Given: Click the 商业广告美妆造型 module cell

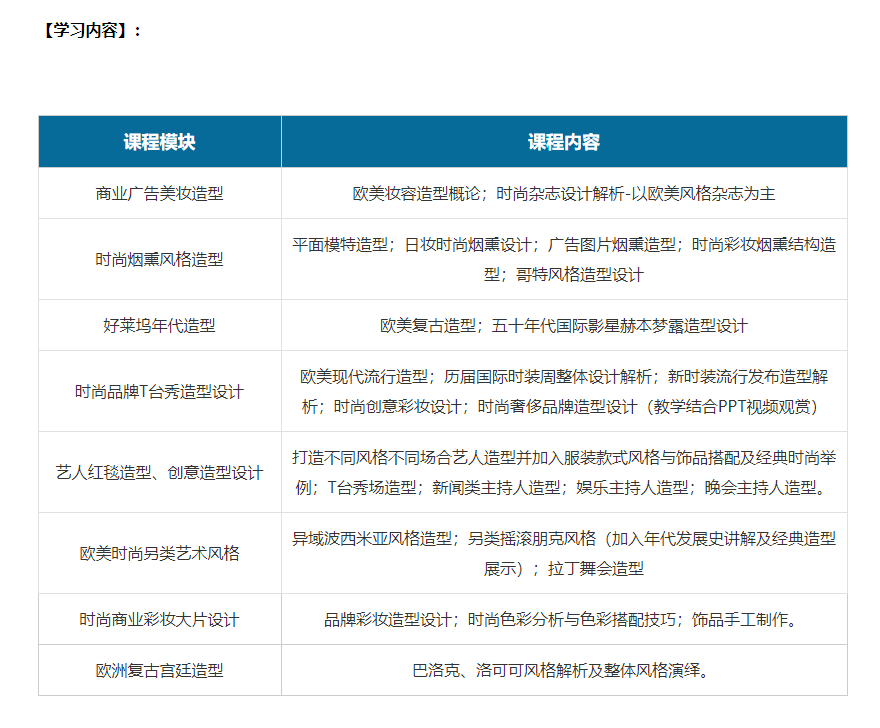Looking at the screenshot, I should (160, 193).
